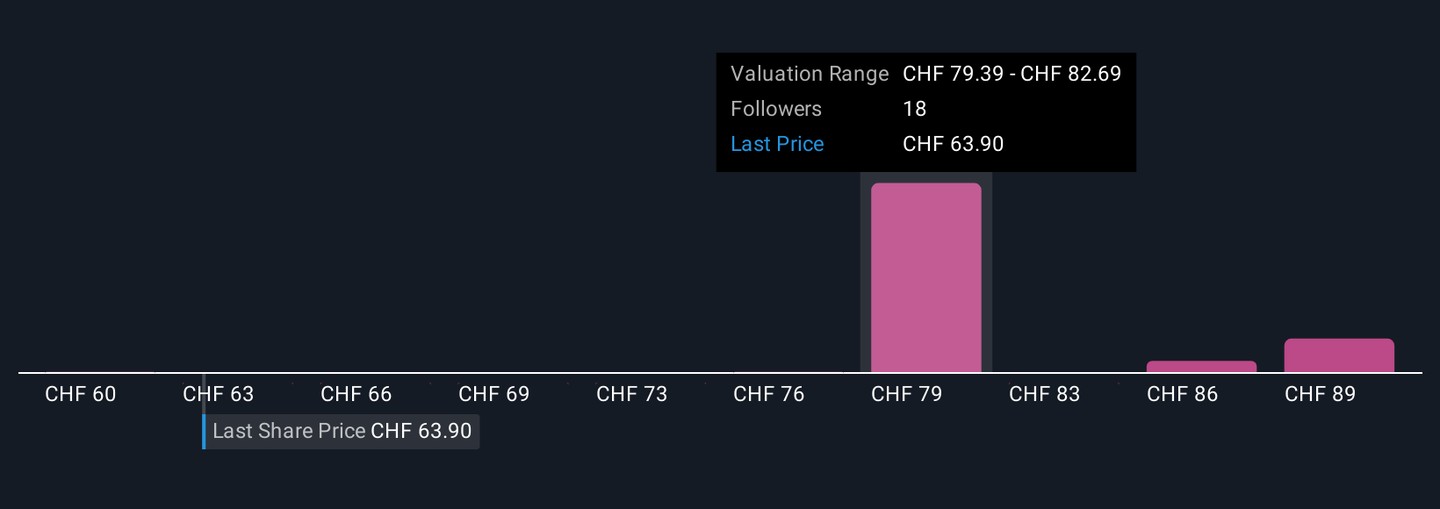Click the CHF 63 axis label
The height and width of the screenshot is (509, 1440).
[x=218, y=394]
